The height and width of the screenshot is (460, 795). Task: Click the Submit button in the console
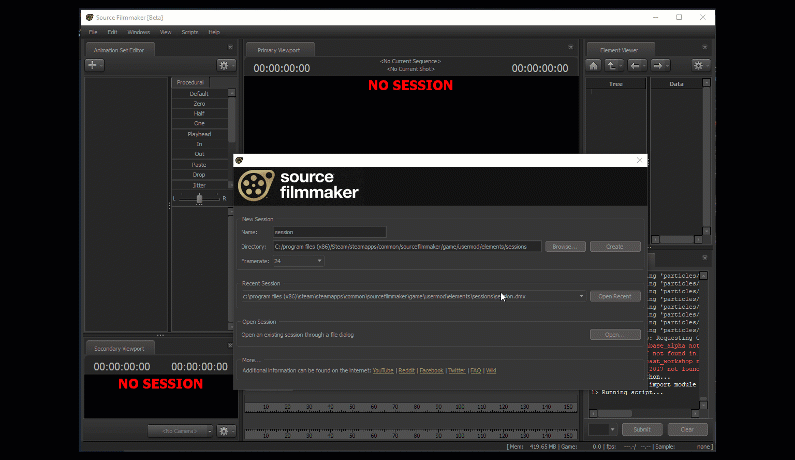(x=642, y=430)
